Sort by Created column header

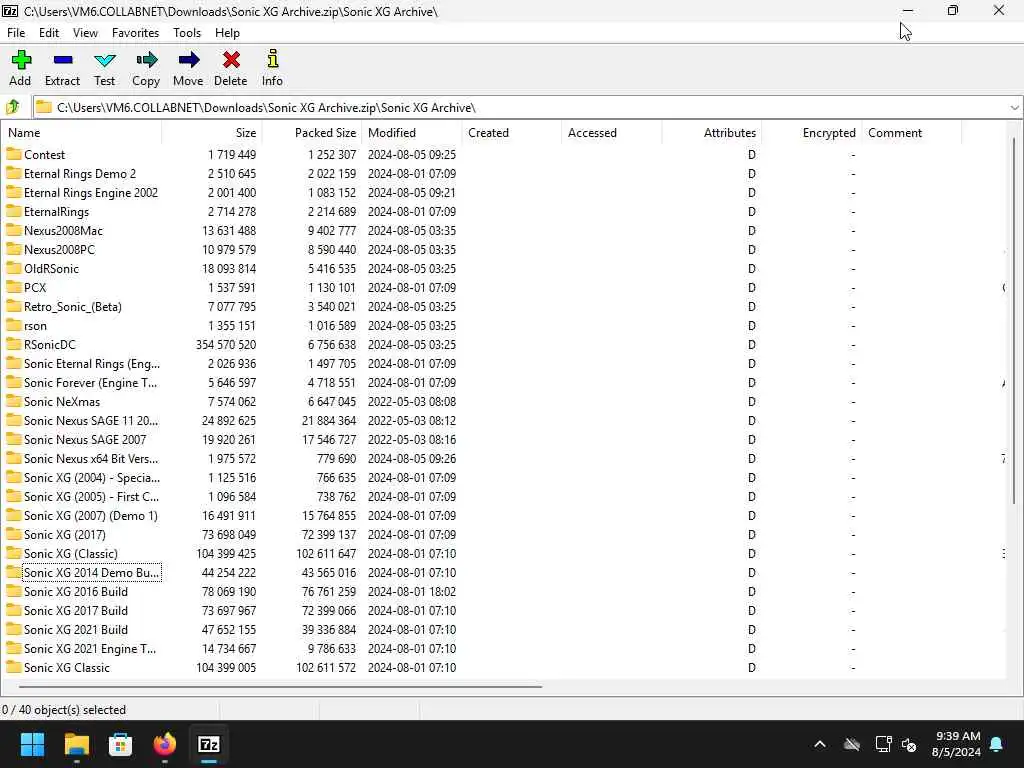(x=512, y=133)
